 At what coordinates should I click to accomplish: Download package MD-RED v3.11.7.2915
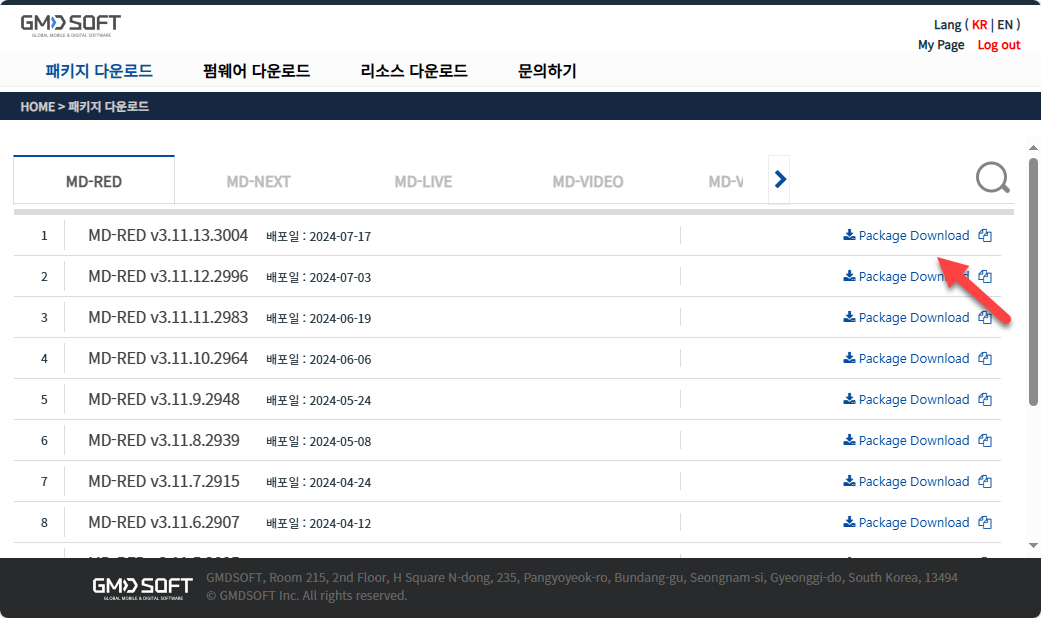point(906,482)
